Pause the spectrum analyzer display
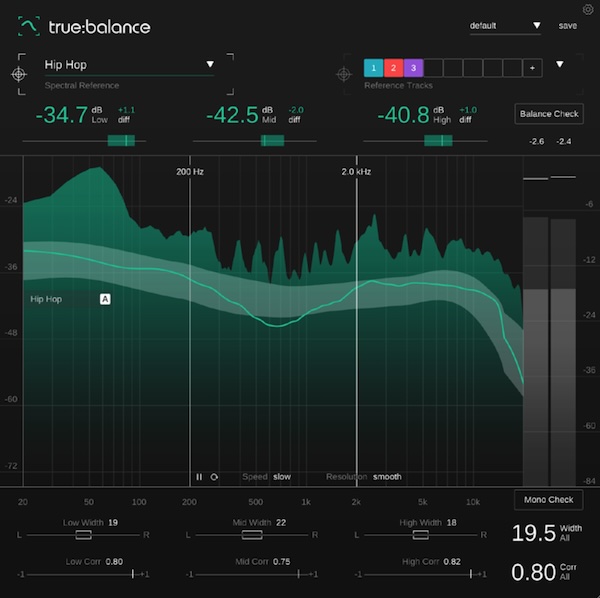Viewport: 600px width, 598px height. pos(199,477)
